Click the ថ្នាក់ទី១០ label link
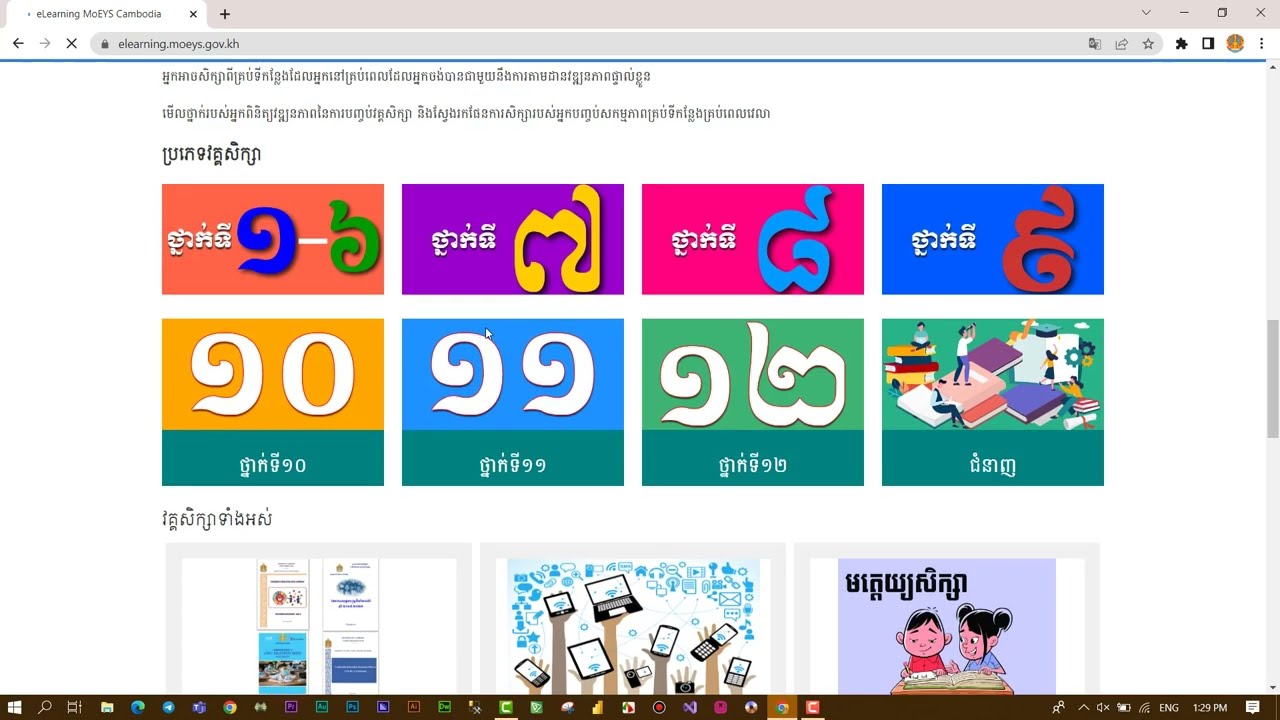 pos(273,465)
